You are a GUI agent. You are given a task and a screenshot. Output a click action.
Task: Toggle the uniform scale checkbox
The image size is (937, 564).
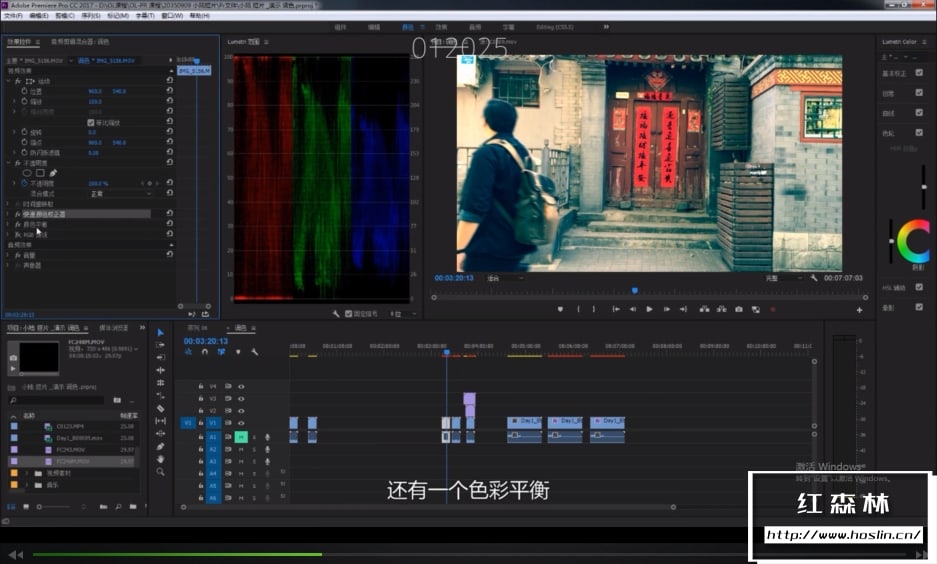(91, 122)
